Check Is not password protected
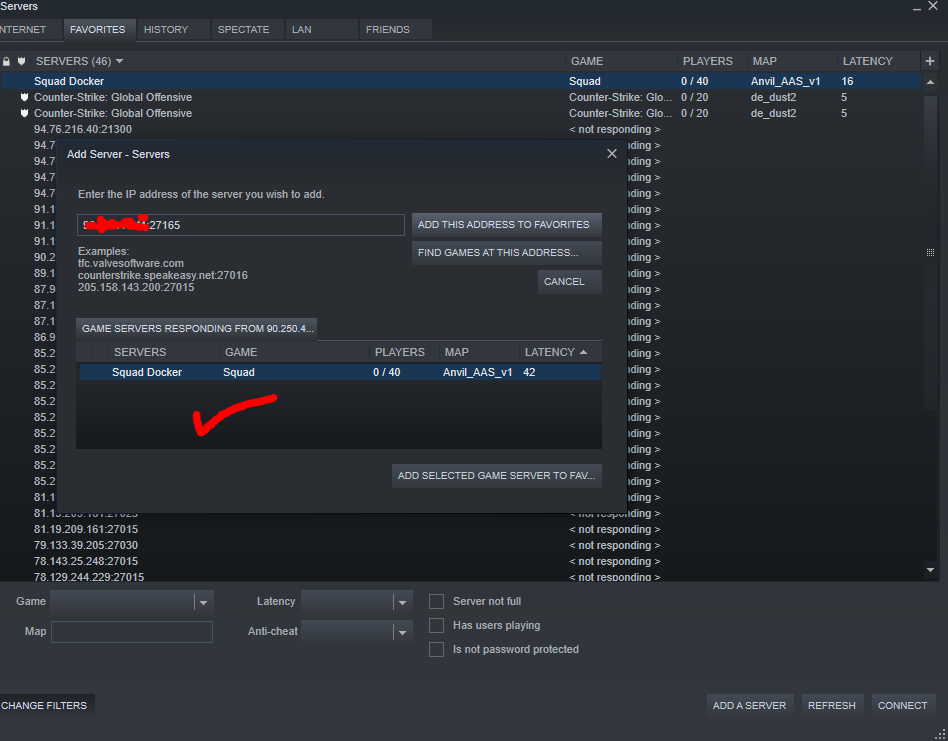Screen dimensions: 948x741 436,650
